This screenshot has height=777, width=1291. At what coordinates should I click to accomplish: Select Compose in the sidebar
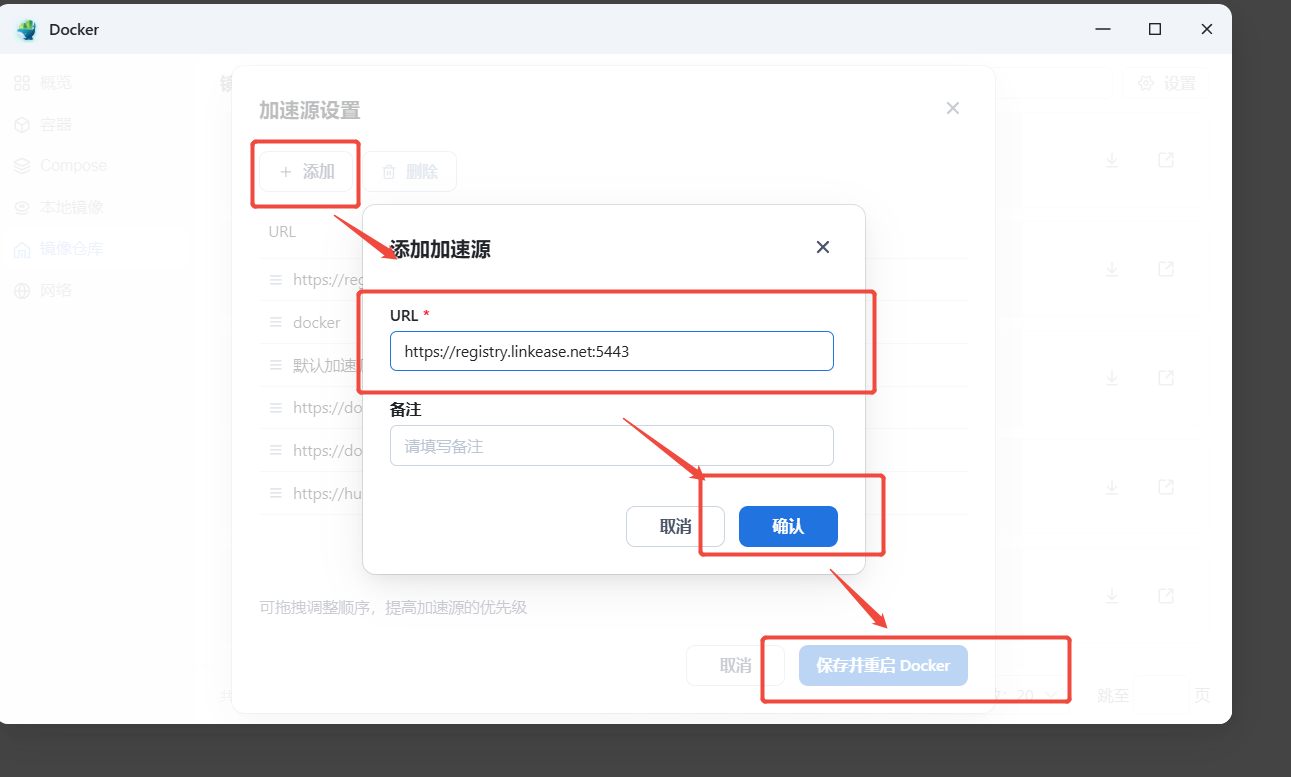tap(72, 166)
